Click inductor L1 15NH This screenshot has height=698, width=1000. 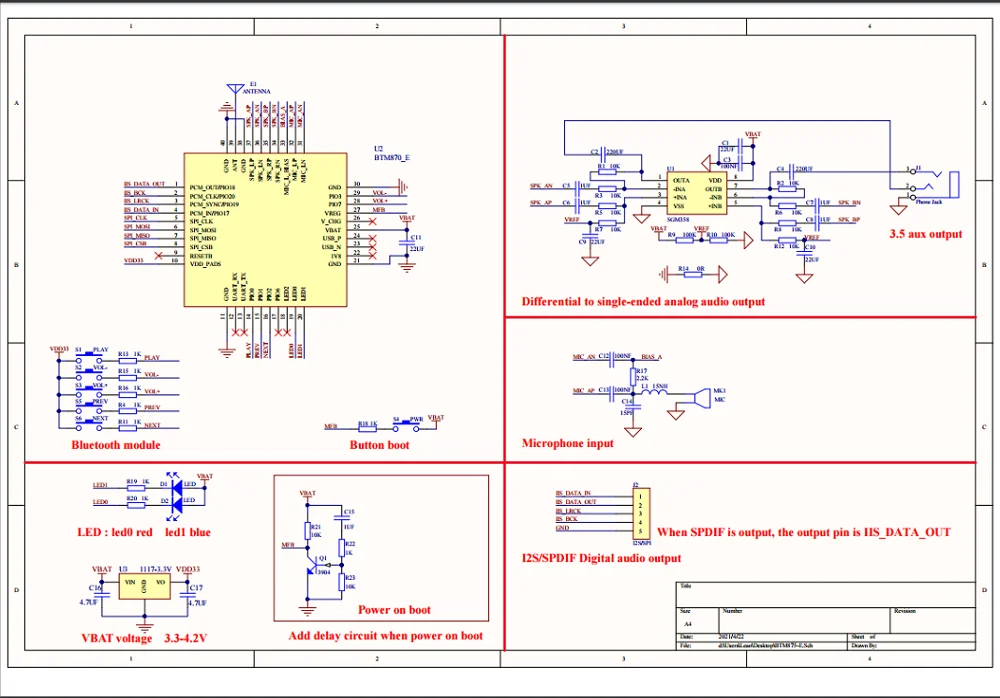click(654, 394)
